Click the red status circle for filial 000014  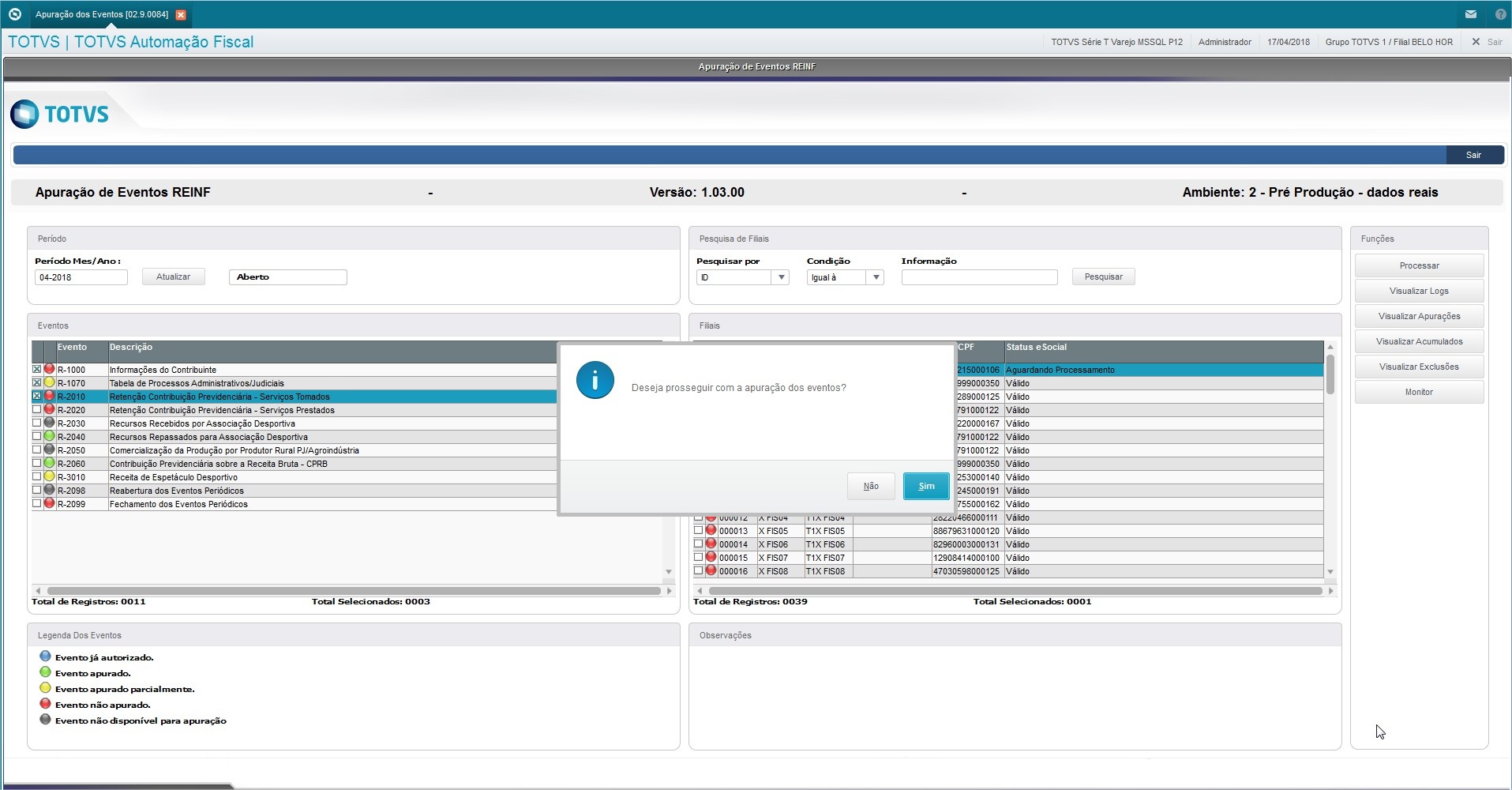coord(711,544)
